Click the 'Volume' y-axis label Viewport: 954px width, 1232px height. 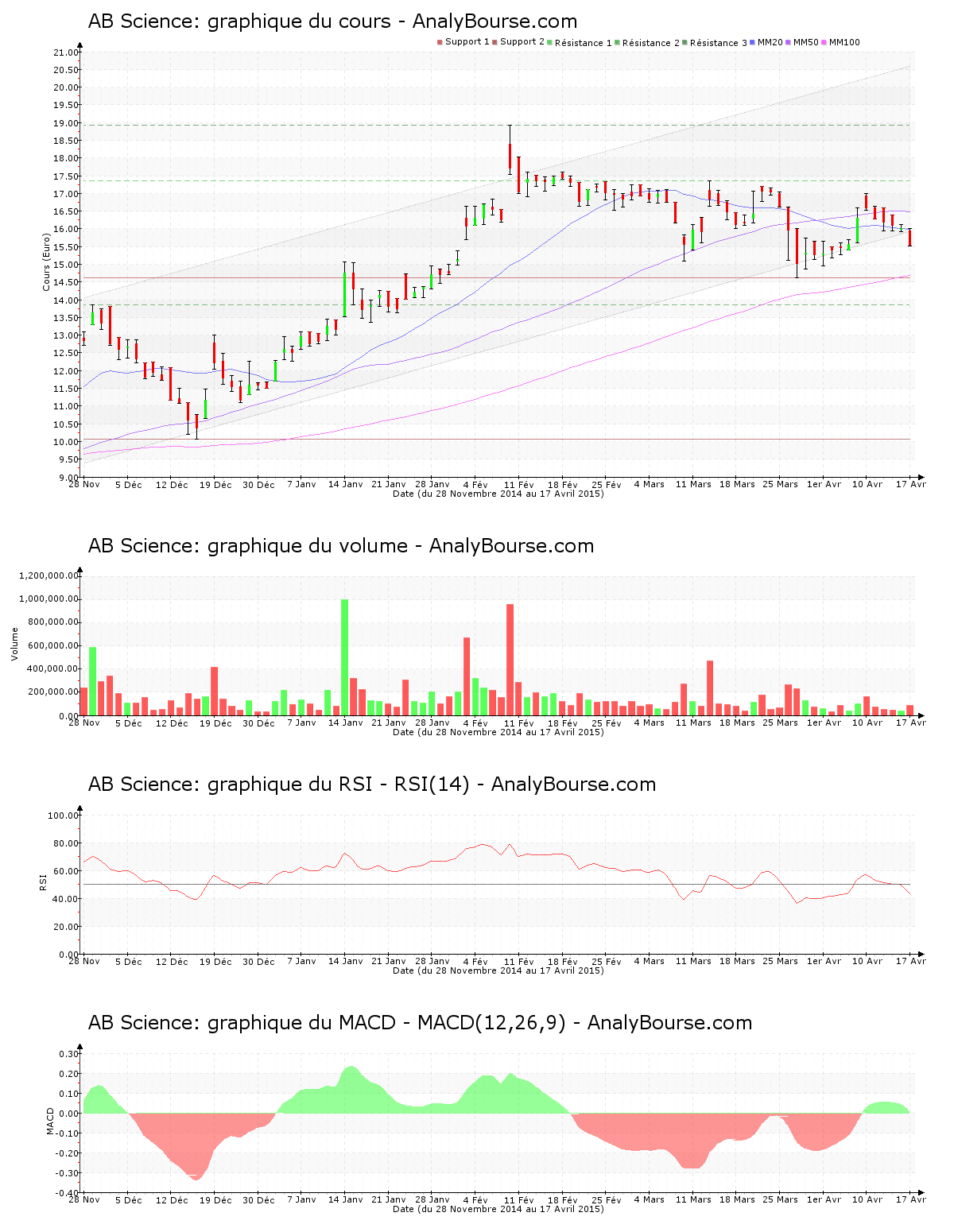pyautogui.click(x=14, y=644)
